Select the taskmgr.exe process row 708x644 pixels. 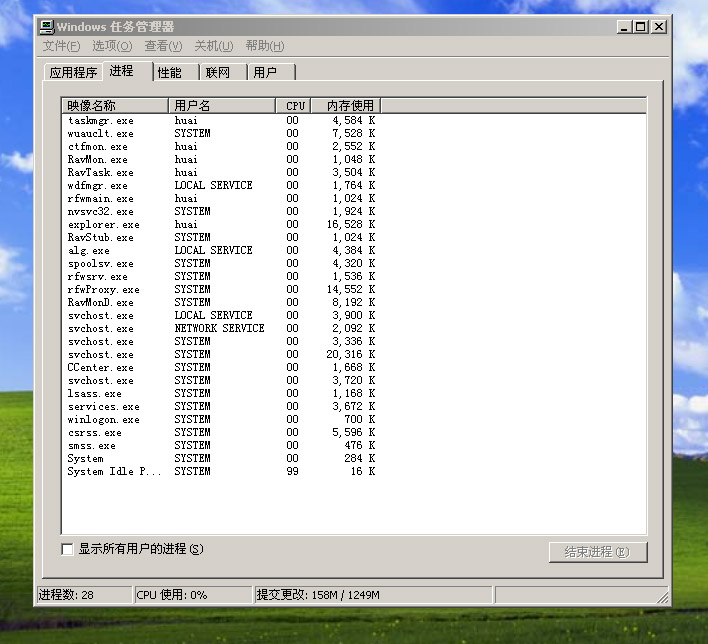coord(221,121)
